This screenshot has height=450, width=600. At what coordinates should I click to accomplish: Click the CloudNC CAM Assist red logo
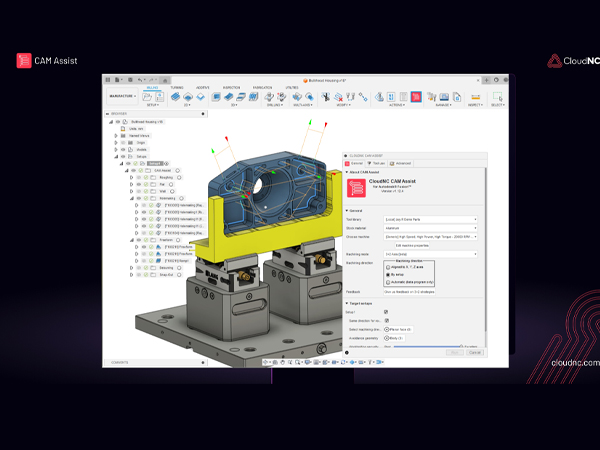356,185
